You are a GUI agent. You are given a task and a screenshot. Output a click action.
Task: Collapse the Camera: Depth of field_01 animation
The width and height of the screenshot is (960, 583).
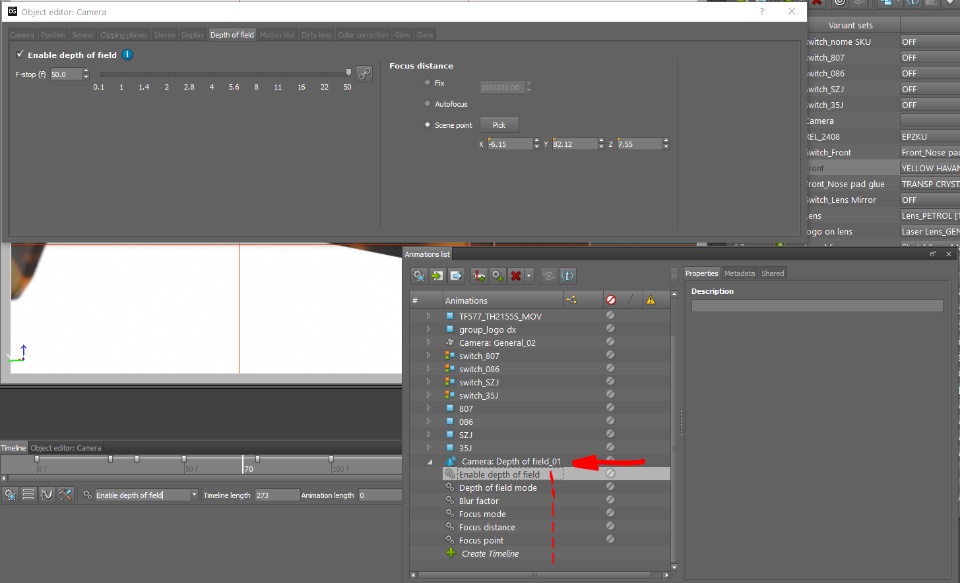(x=431, y=461)
